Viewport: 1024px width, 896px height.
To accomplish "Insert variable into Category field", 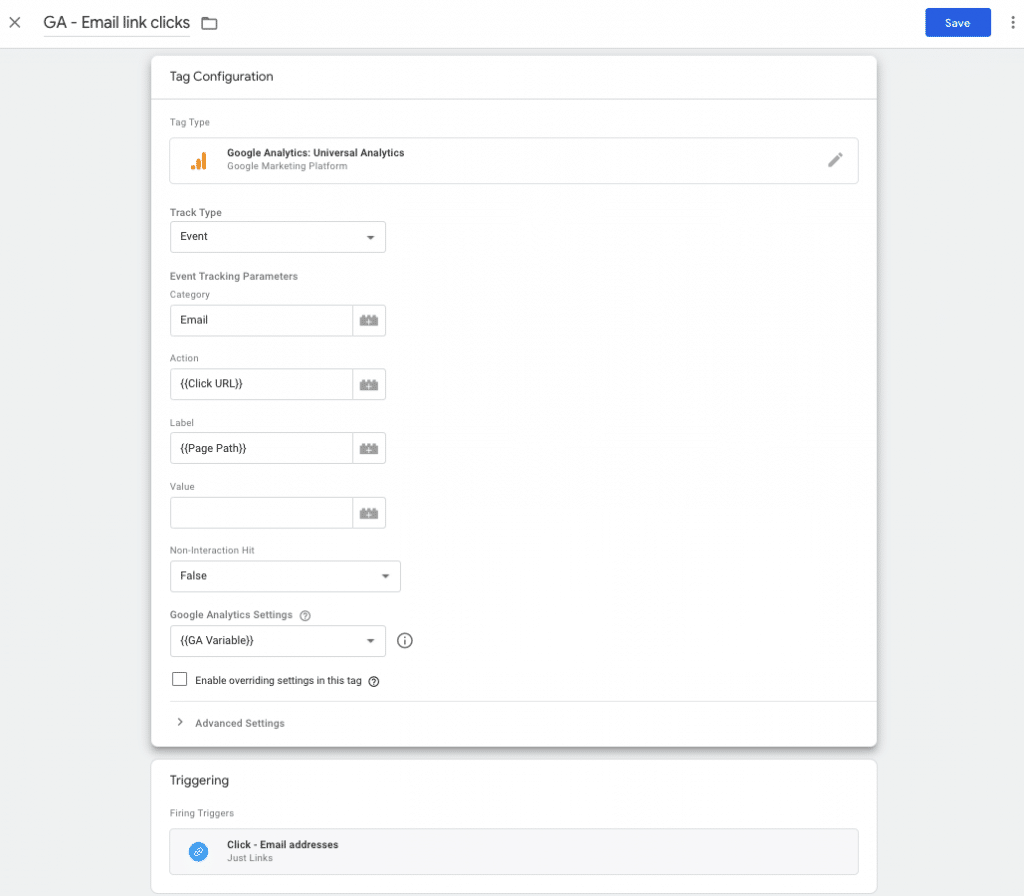I will (369, 321).
